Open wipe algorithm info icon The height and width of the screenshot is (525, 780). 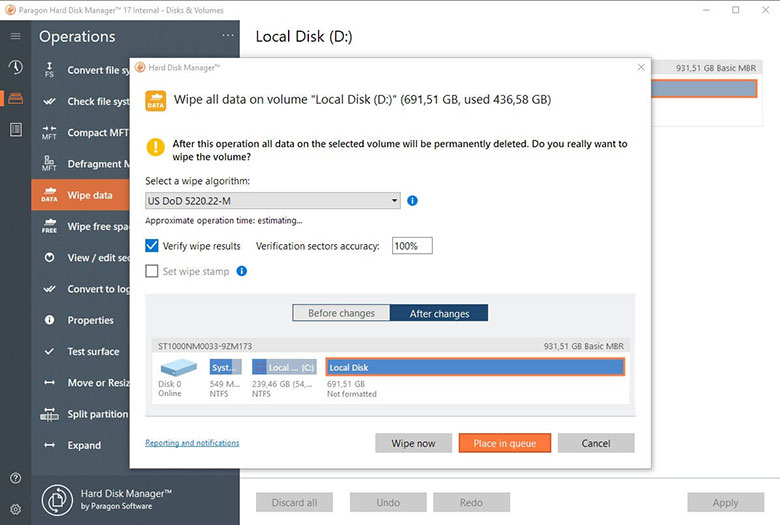click(412, 201)
